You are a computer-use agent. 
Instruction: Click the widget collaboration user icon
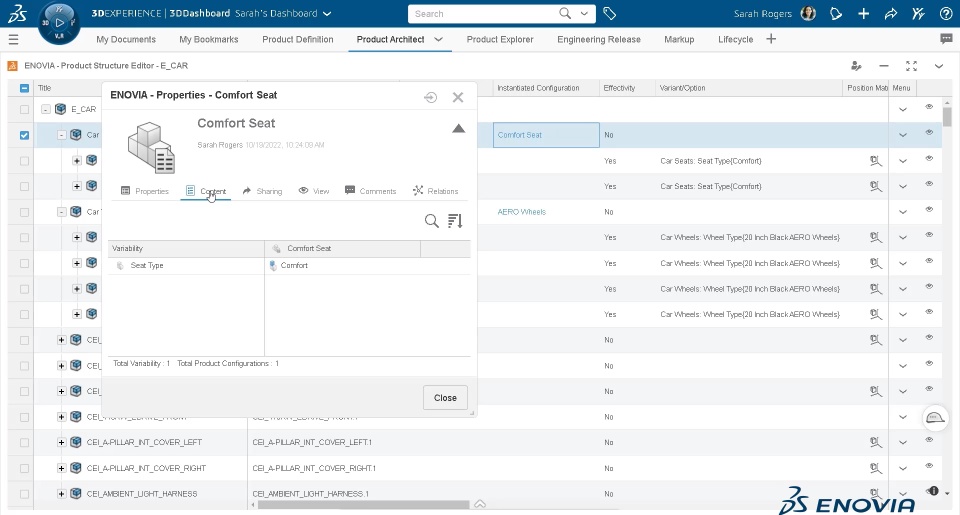click(856, 66)
